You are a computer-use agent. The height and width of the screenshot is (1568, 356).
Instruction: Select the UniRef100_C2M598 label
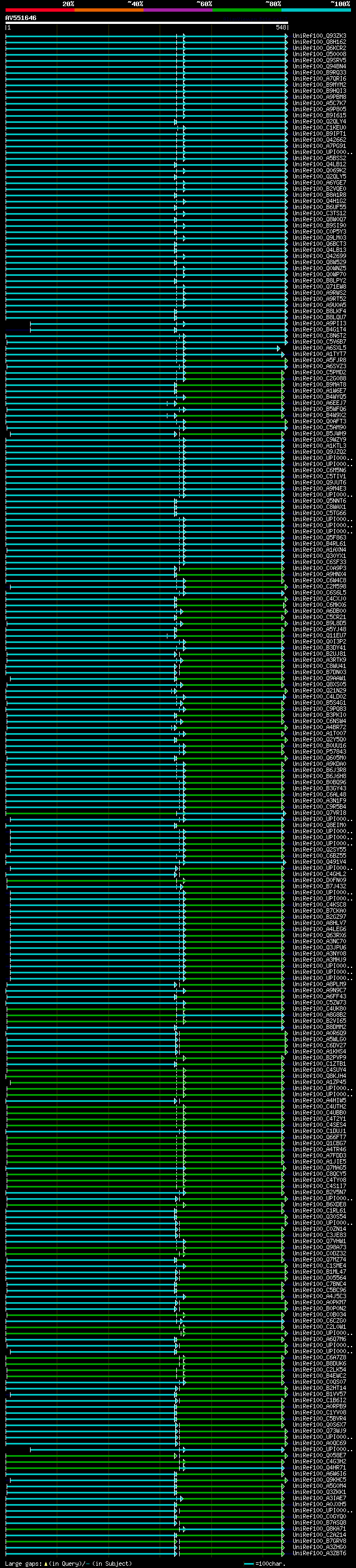(x=319, y=587)
